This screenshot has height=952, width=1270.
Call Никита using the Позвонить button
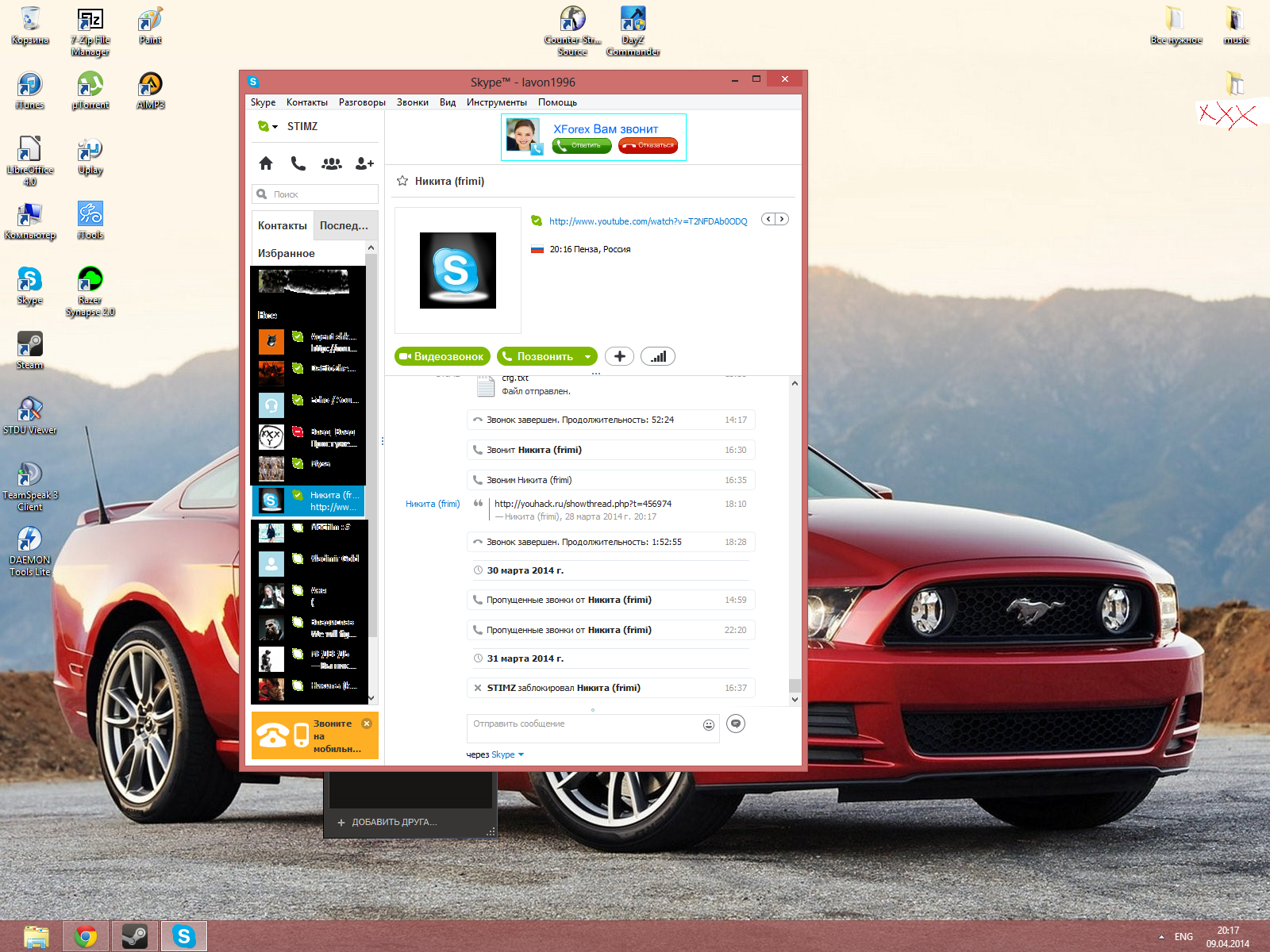point(540,357)
